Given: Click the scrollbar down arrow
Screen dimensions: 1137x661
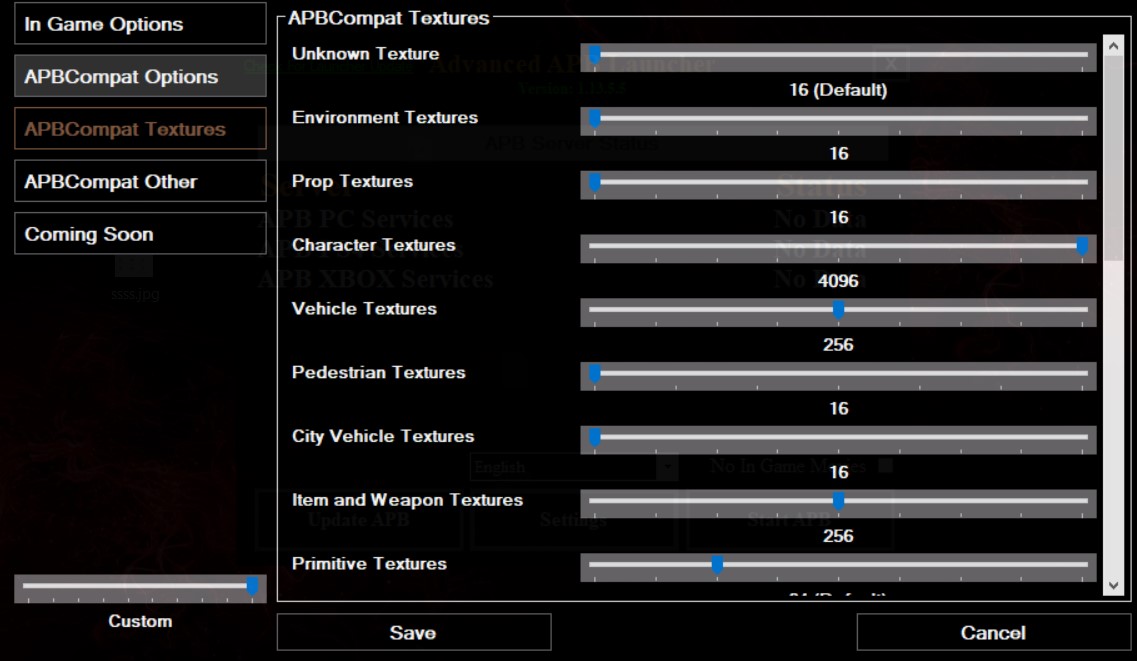Looking at the screenshot, I should 1113,586.
